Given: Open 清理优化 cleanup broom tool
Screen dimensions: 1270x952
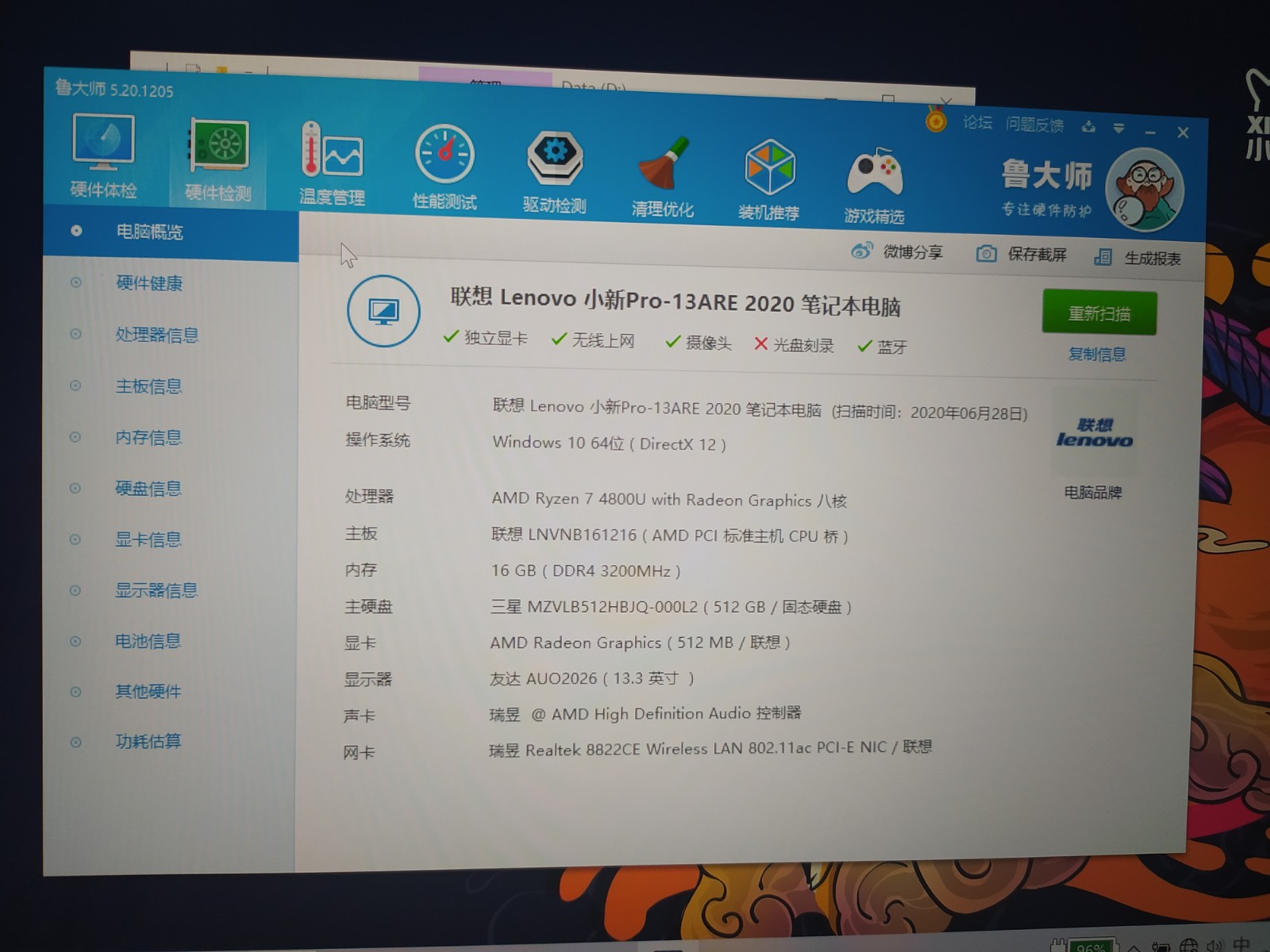Looking at the screenshot, I should pos(663,177).
